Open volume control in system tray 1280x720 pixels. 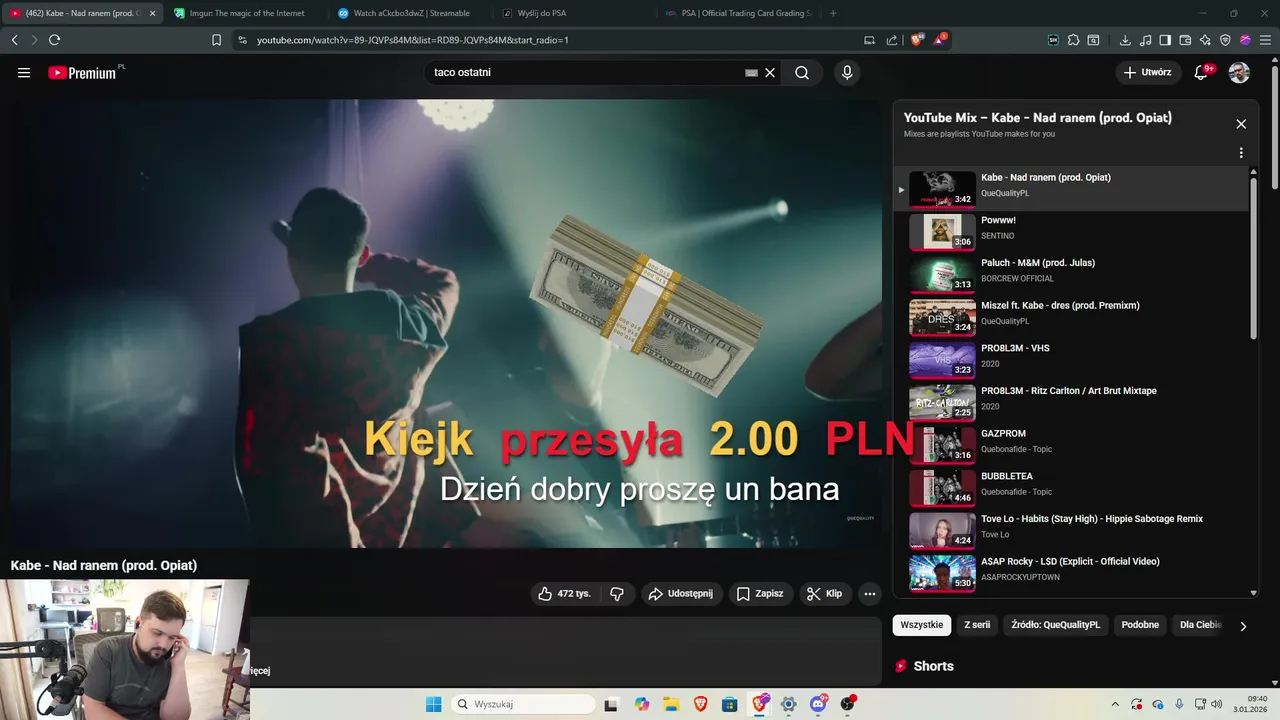pyautogui.click(x=1217, y=704)
